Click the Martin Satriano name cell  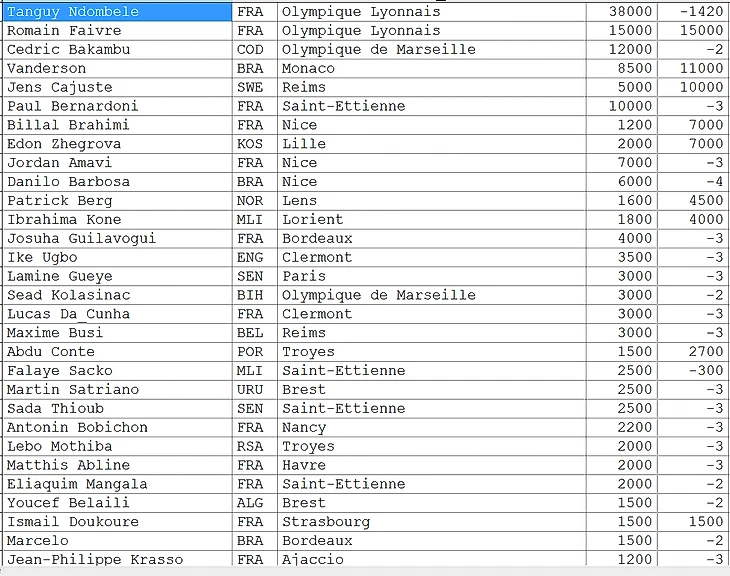[117, 390]
